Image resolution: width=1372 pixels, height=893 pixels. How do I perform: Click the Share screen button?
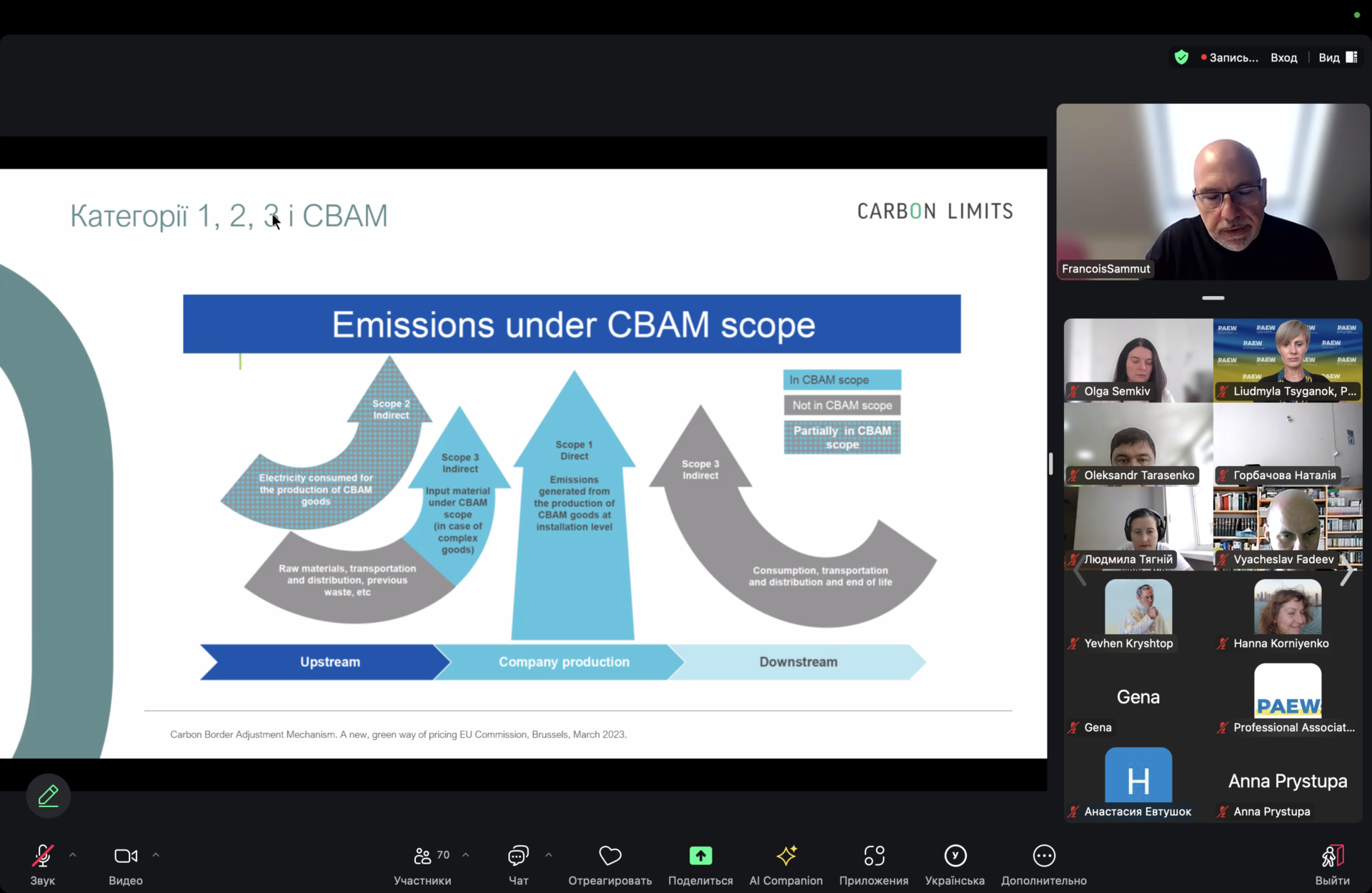(700, 856)
